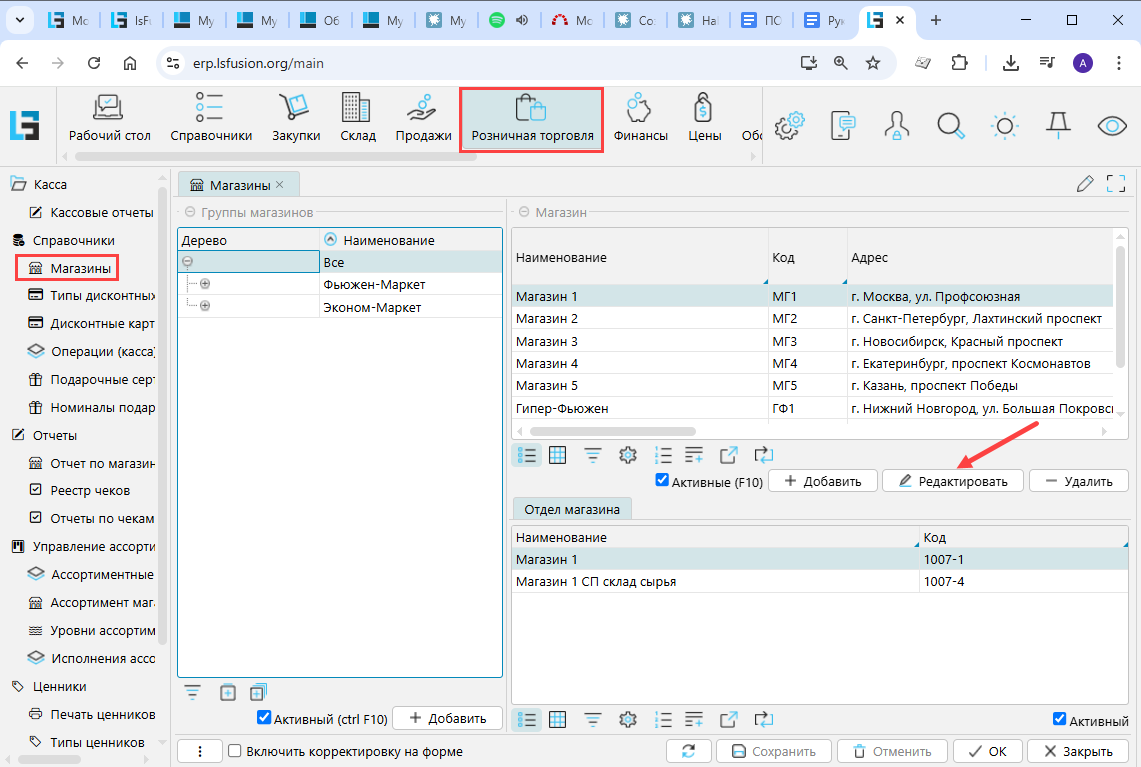Open settings gear icon in top toolbar
1141x767 pixels.
(790, 124)
